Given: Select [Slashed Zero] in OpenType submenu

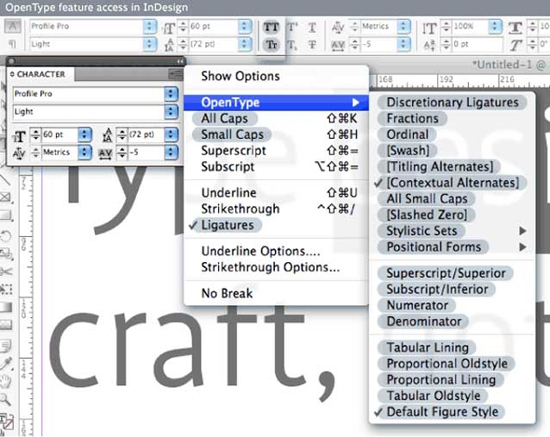Looking at the screenshot, I should click(x=427, y=215).
